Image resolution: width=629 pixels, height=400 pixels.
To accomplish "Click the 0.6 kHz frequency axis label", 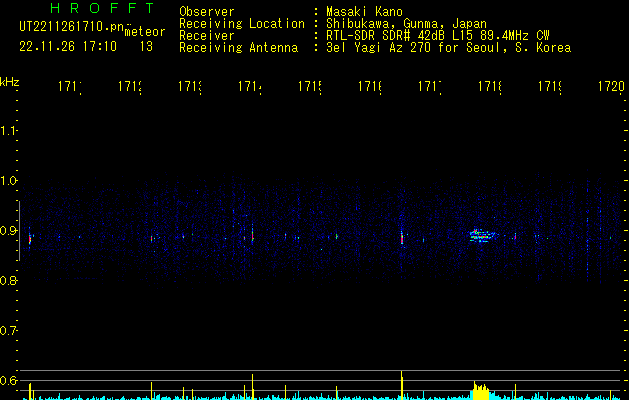I will click(10, 381).
